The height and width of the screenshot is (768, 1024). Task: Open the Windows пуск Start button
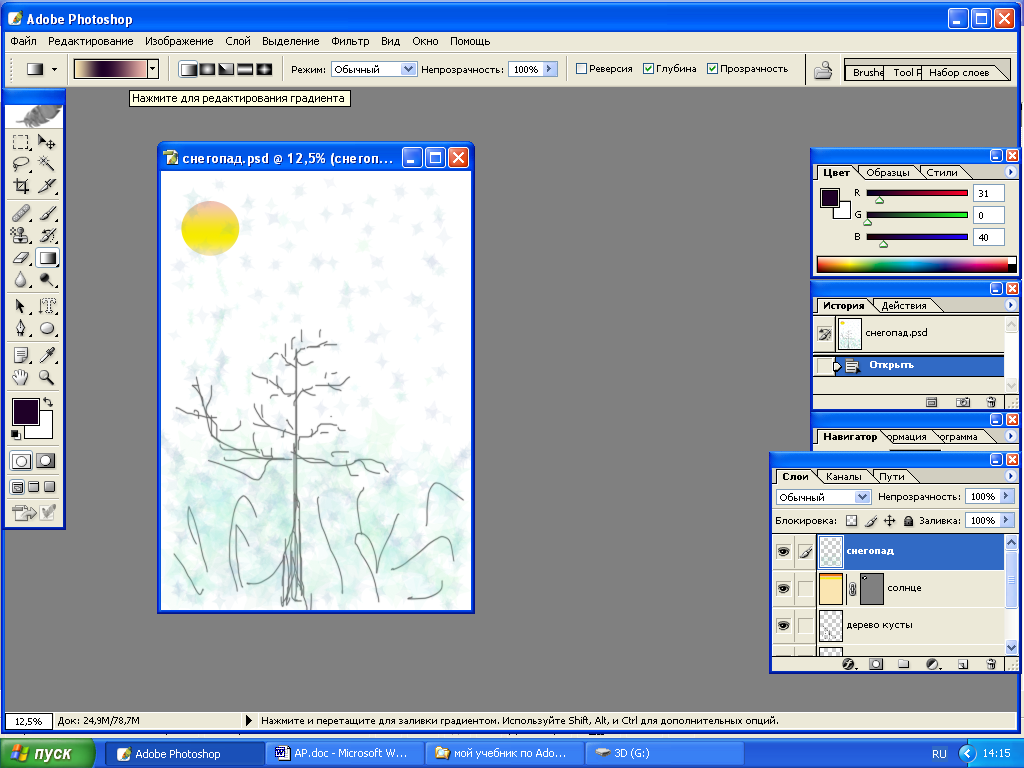[47, 754]
